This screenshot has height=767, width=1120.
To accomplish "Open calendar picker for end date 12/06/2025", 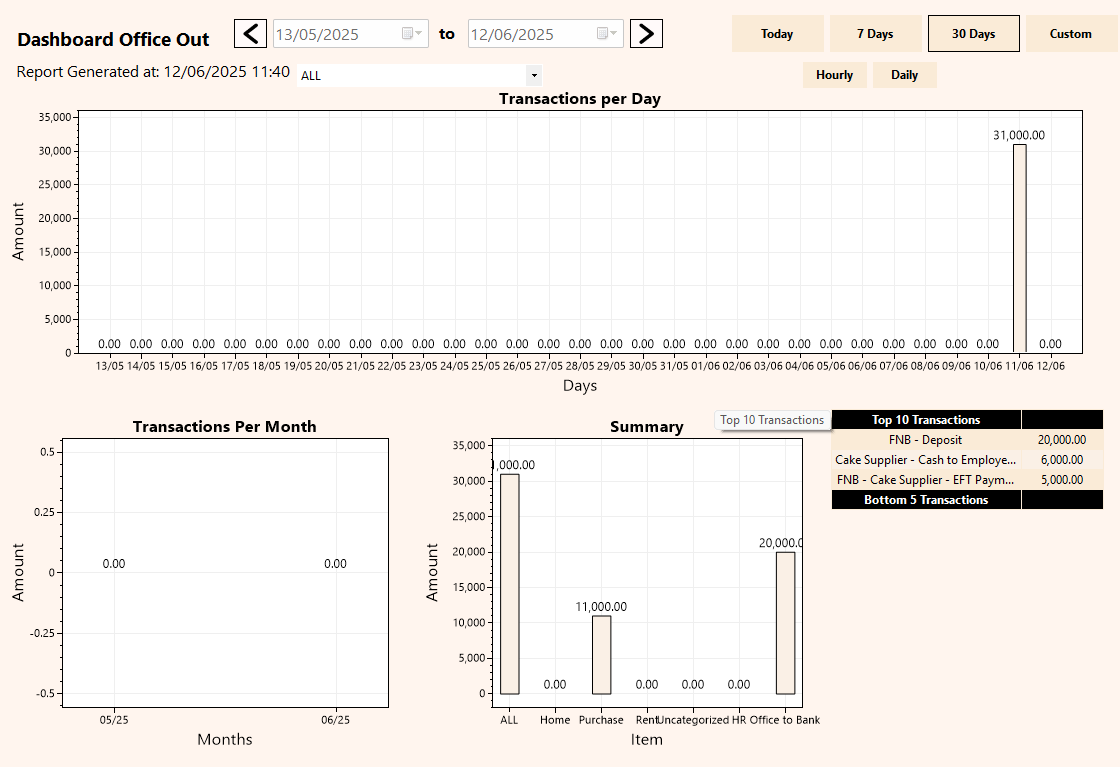I will 607,34.
